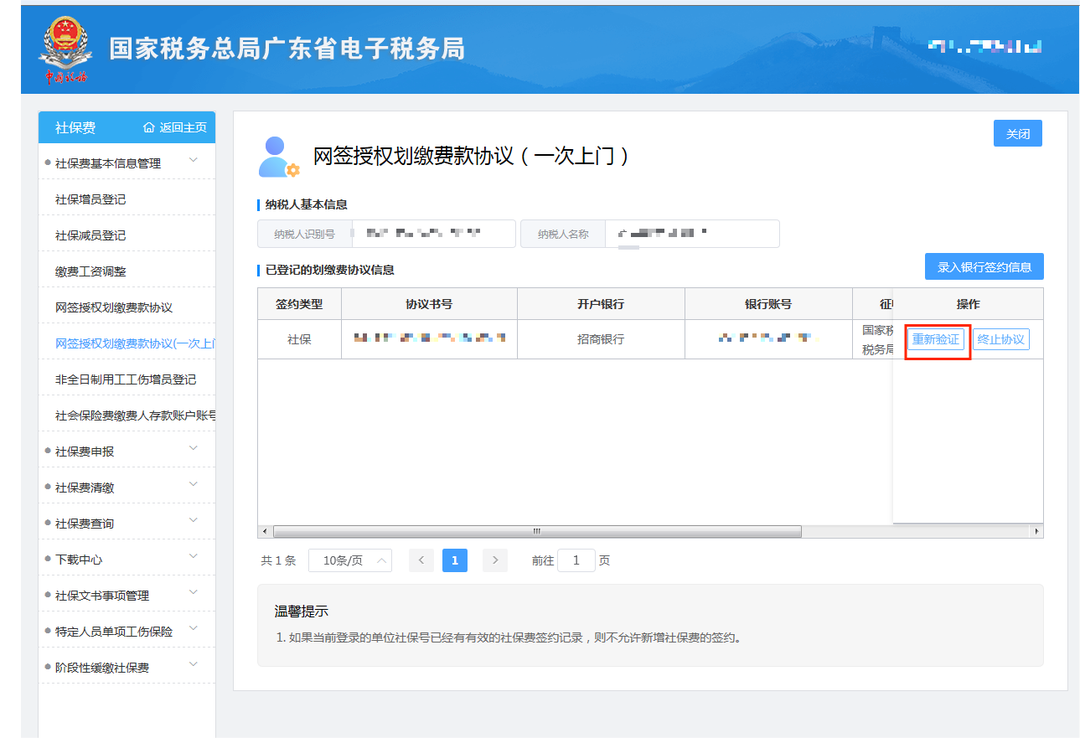This screenshot has height=738, width=1080.
Task: Click the 操作 column header
Action: coord(968,304)
